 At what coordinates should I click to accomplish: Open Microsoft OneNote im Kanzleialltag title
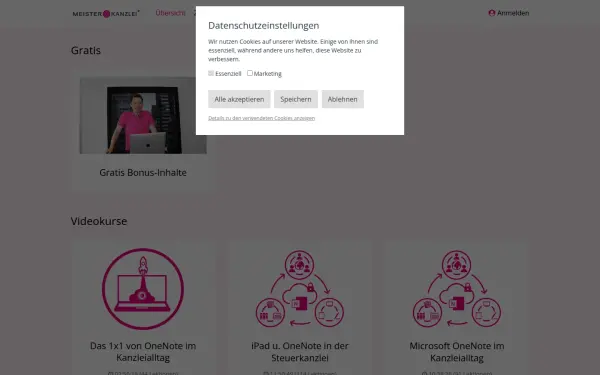point(457,352)
